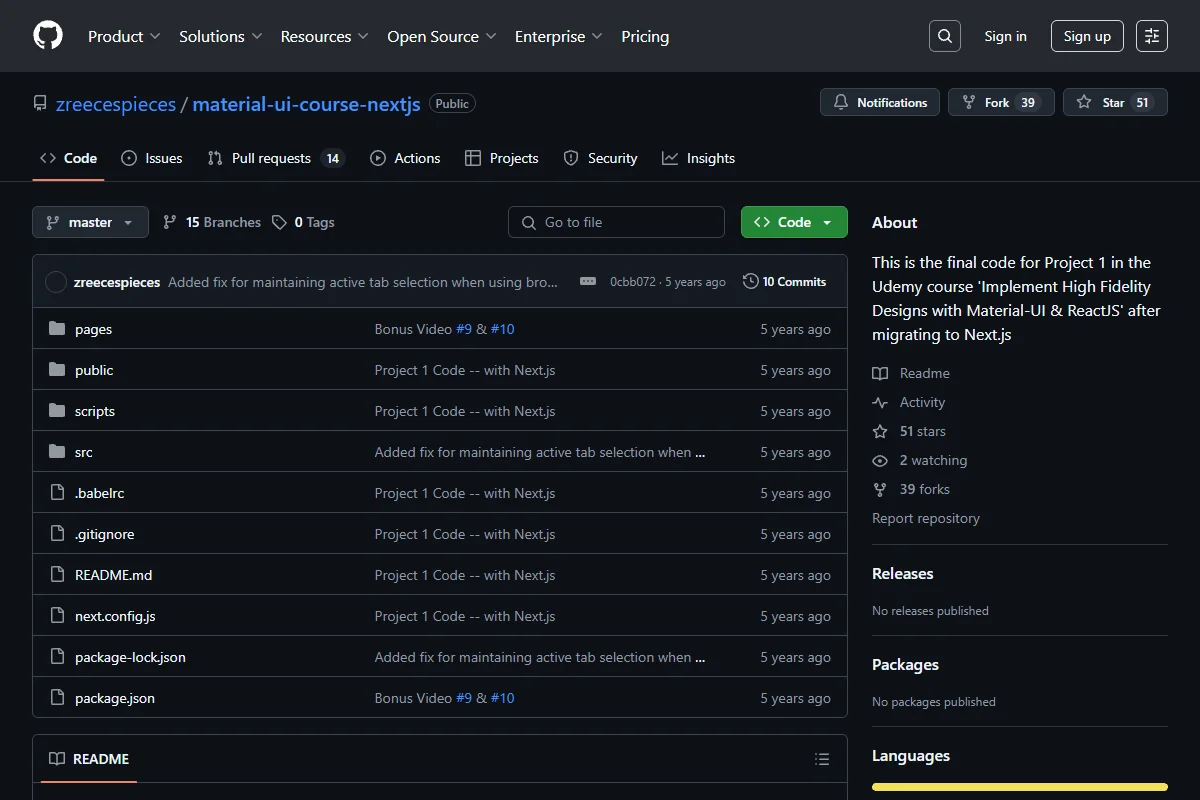Switch to the Pull requests tab
Screen dimensions: 1200x800
click(276, 158)
